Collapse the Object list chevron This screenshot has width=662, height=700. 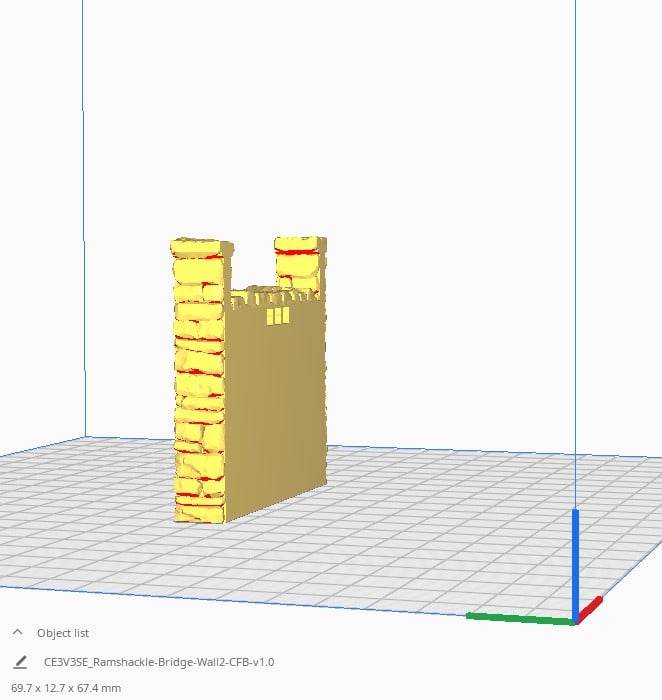click(x=17, y=632)
